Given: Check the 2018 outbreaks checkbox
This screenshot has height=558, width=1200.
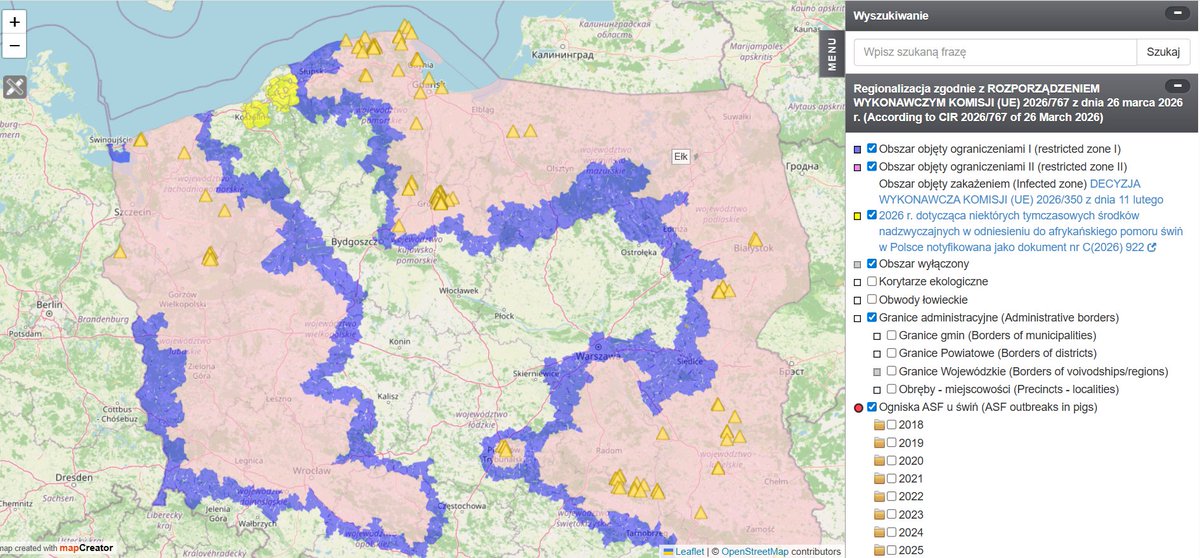Looking at the screenshot, I should tap(892, 425).
